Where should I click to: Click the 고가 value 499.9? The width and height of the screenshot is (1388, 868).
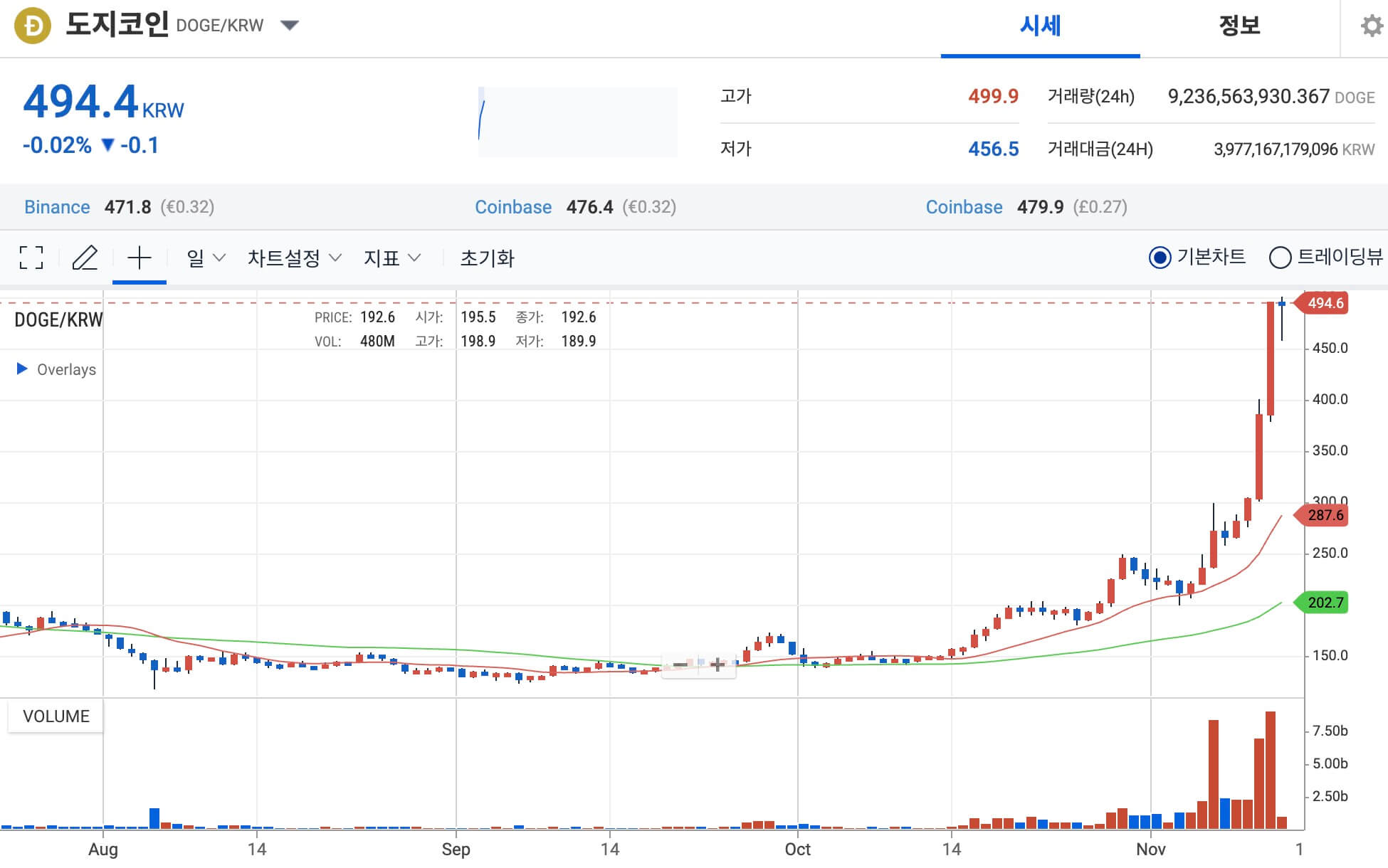[993, 96]
